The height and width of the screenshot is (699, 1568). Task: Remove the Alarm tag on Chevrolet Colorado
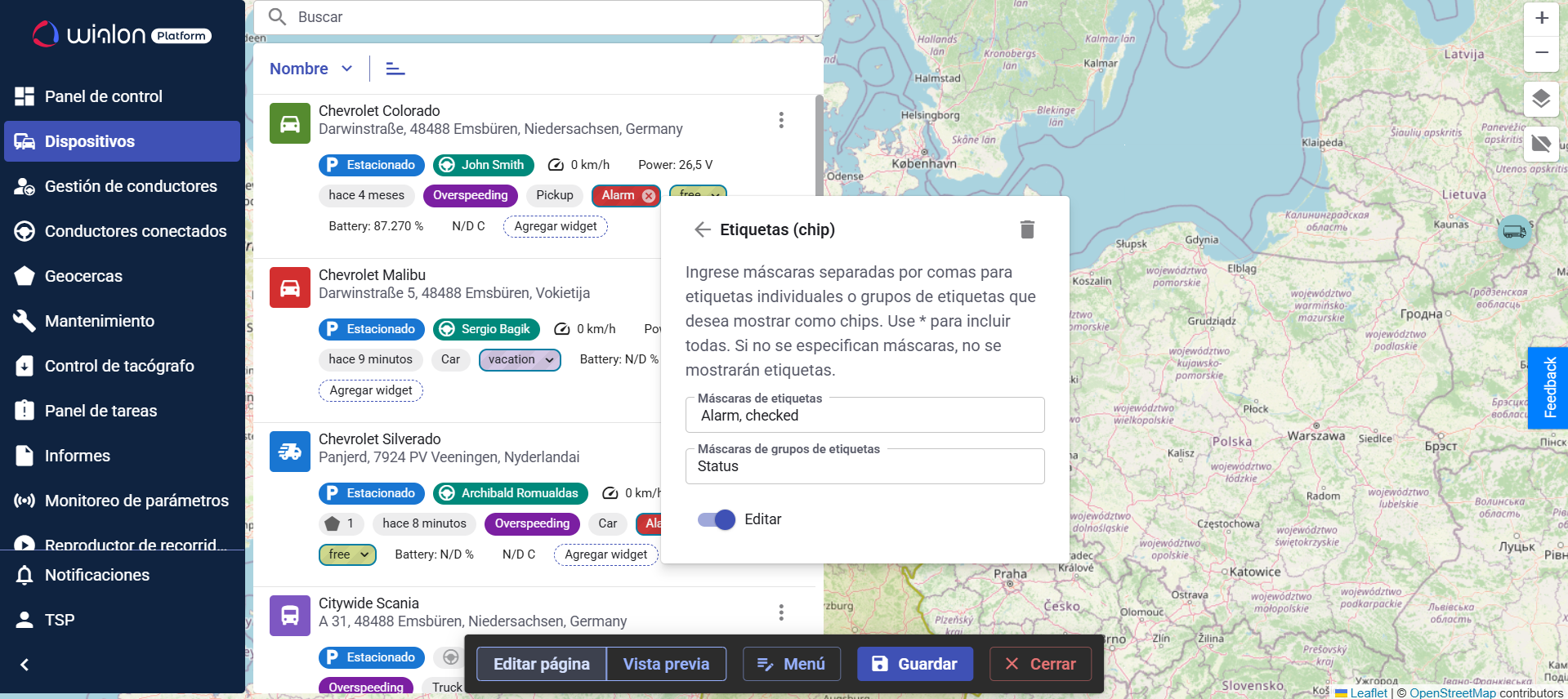[649, 196]
